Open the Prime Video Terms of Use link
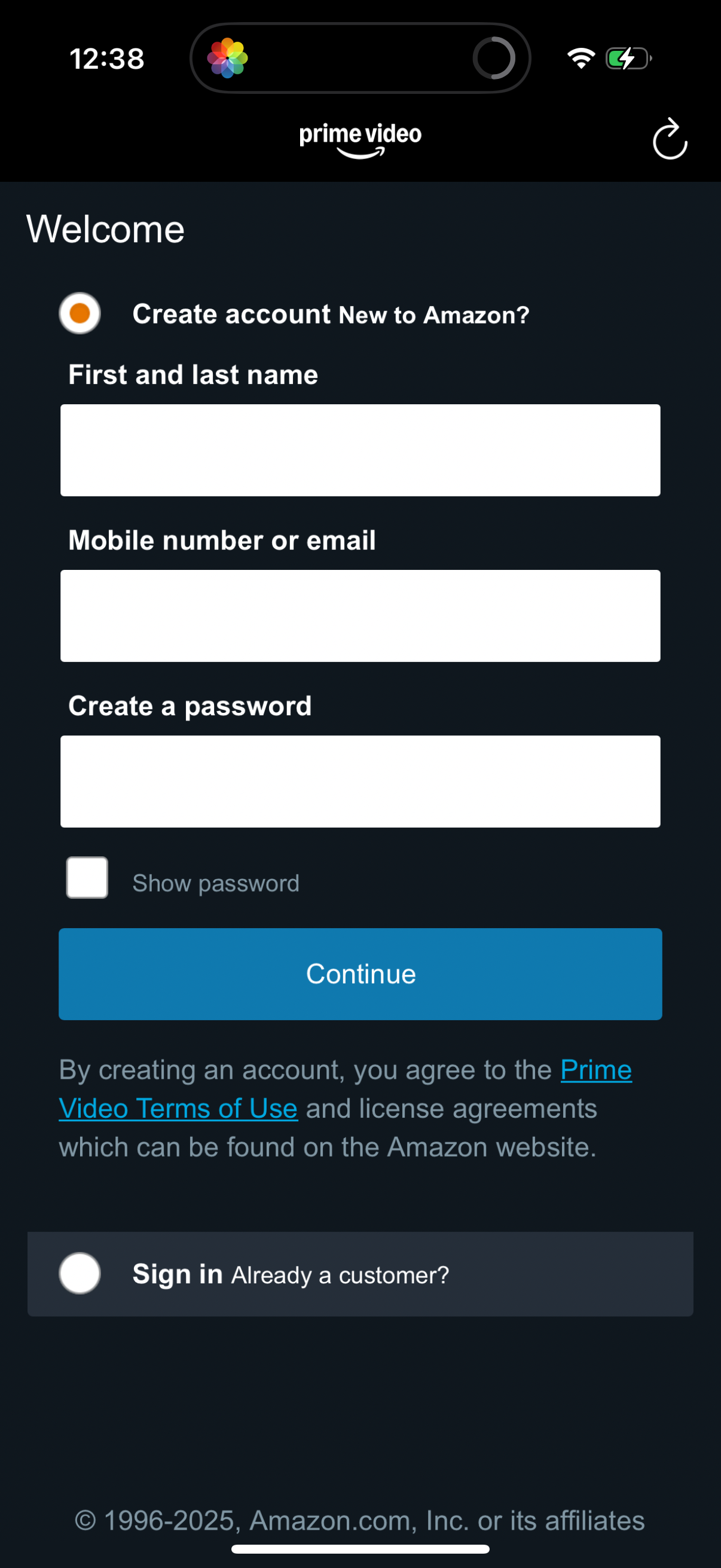The image size is (721, 1568). tap(179, 1108)
